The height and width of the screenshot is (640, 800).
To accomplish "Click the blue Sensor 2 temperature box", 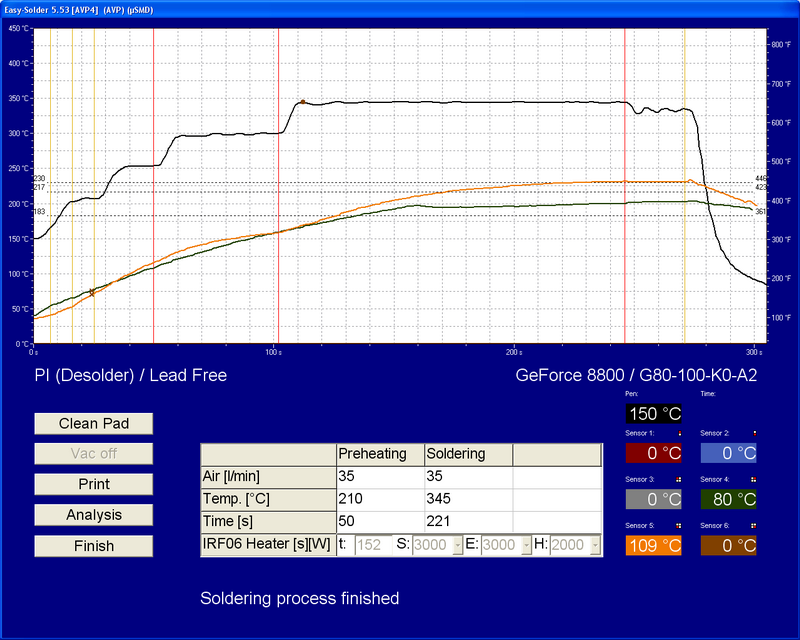I will pyautogui.click(x=729, y=453).
